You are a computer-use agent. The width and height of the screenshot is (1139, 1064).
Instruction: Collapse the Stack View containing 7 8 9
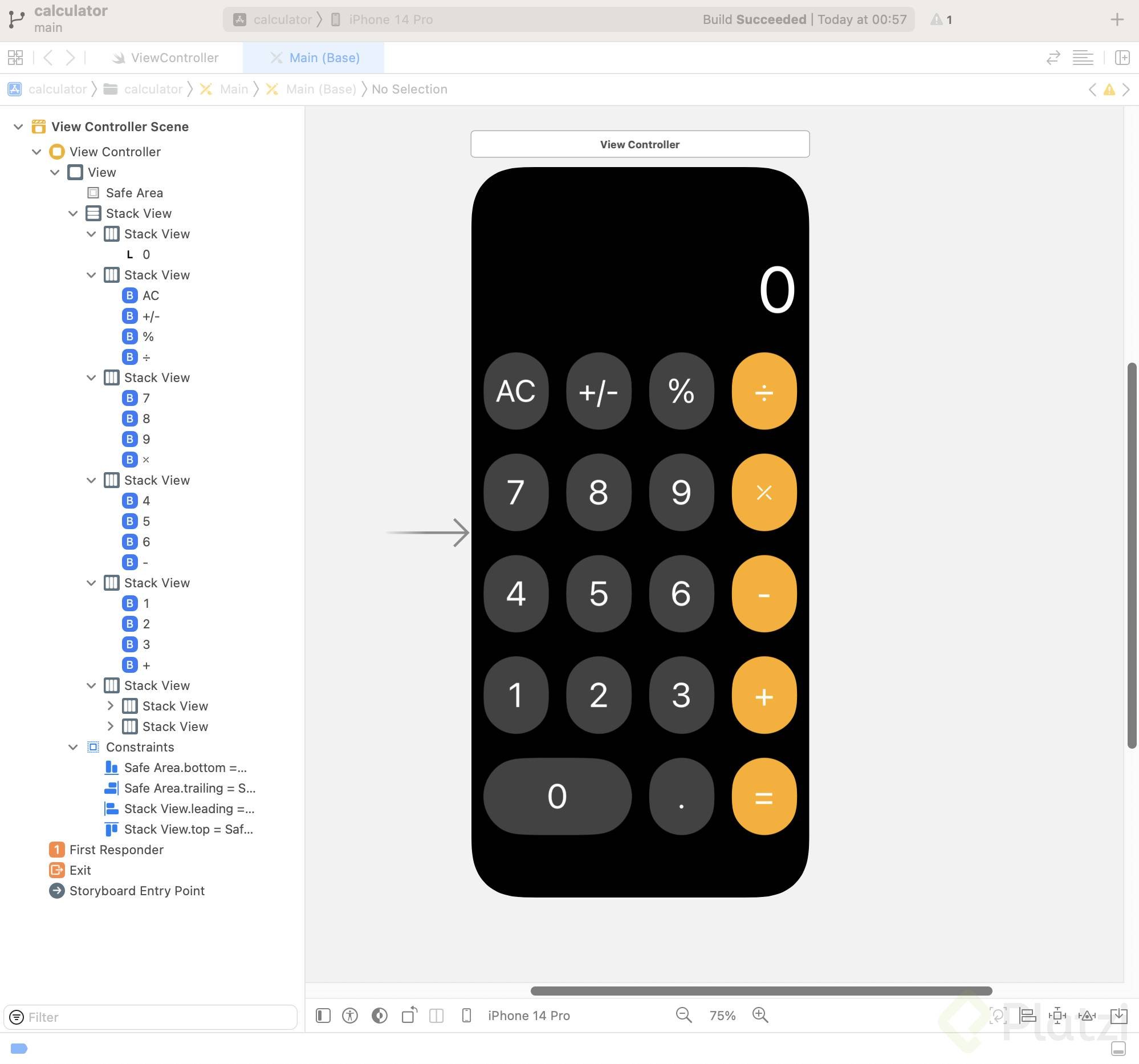pos(91,377)
